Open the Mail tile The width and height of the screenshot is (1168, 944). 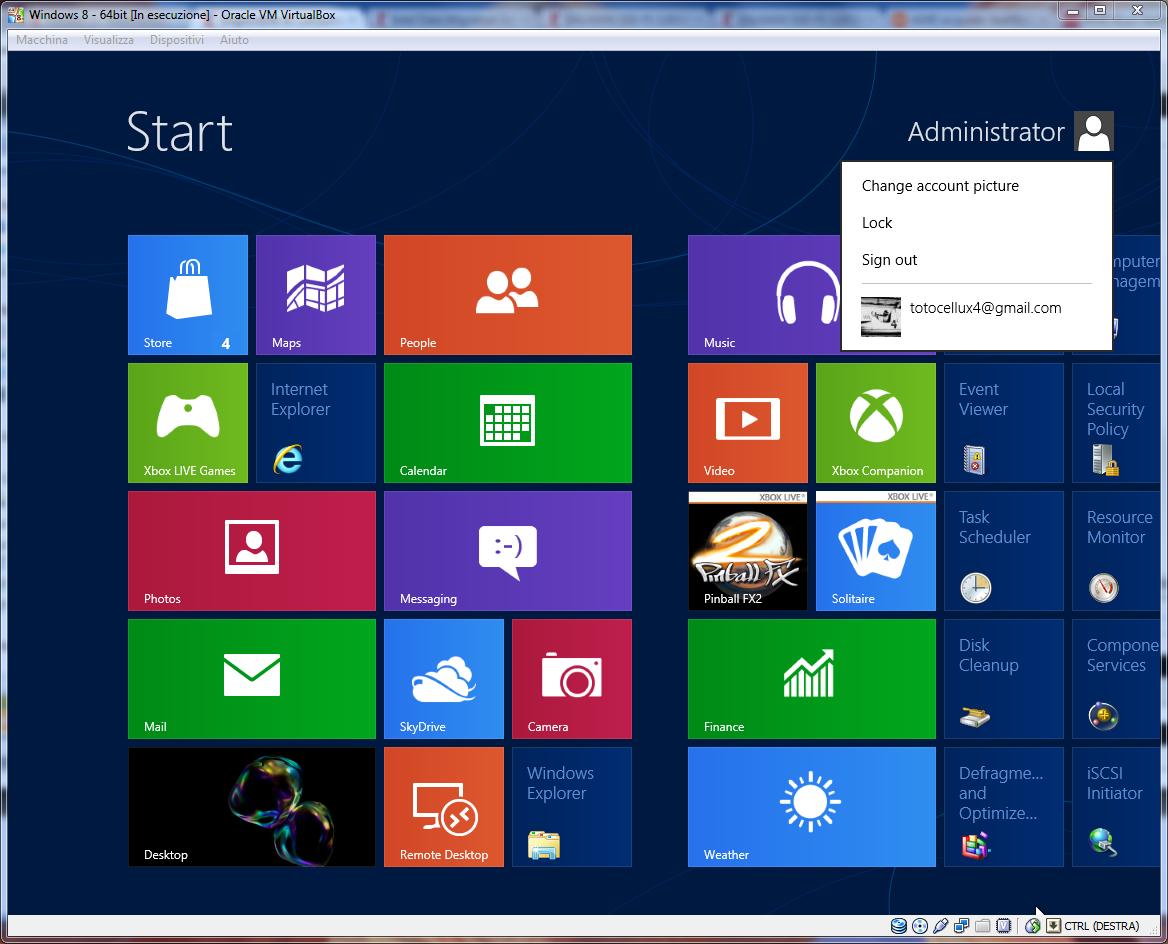click(252, 680)
